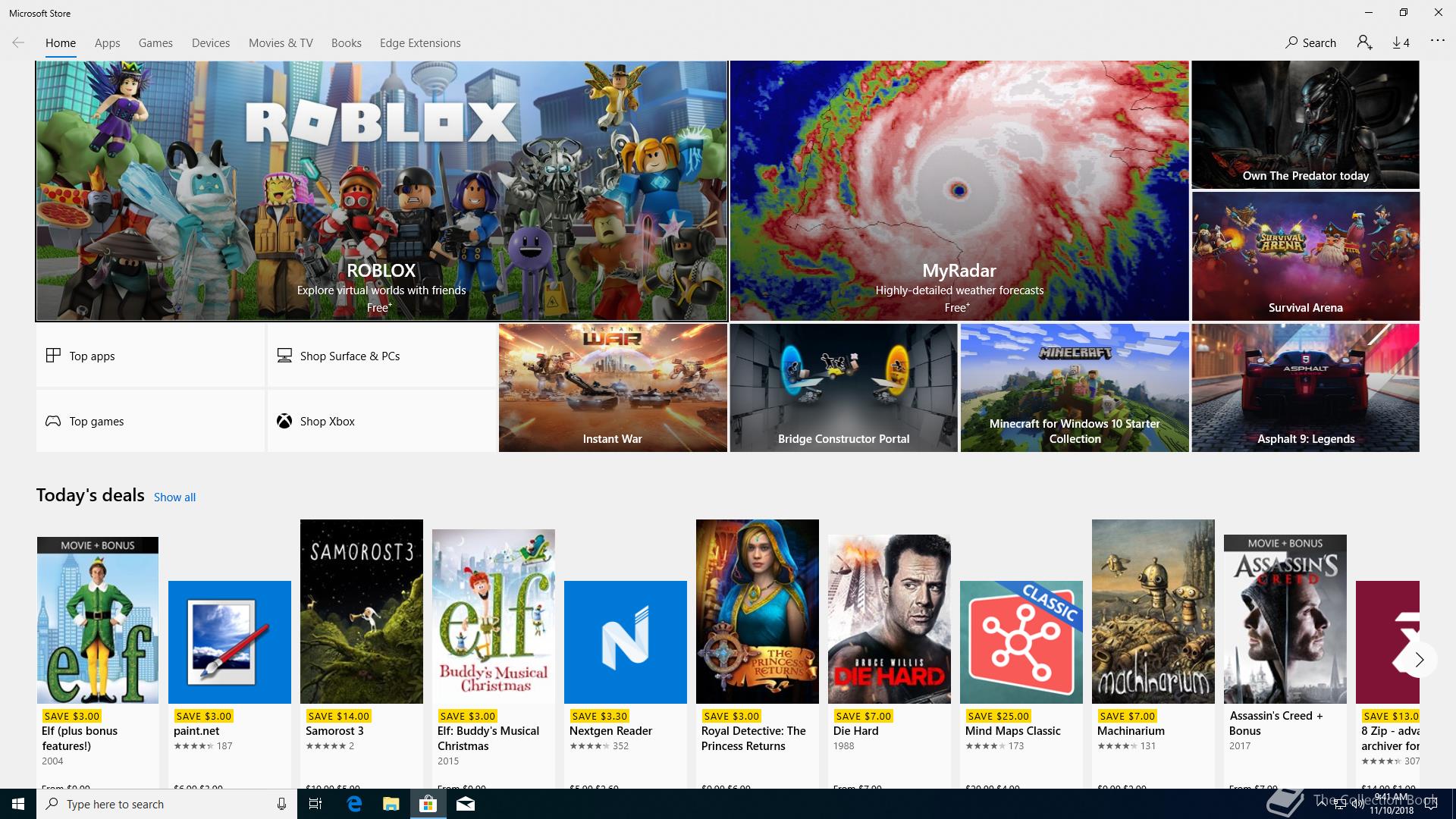The width and height of the screenshot is (1456, 819).
Task: Click the 'Die Hard' title text
Action: click(x=855, y=731)
